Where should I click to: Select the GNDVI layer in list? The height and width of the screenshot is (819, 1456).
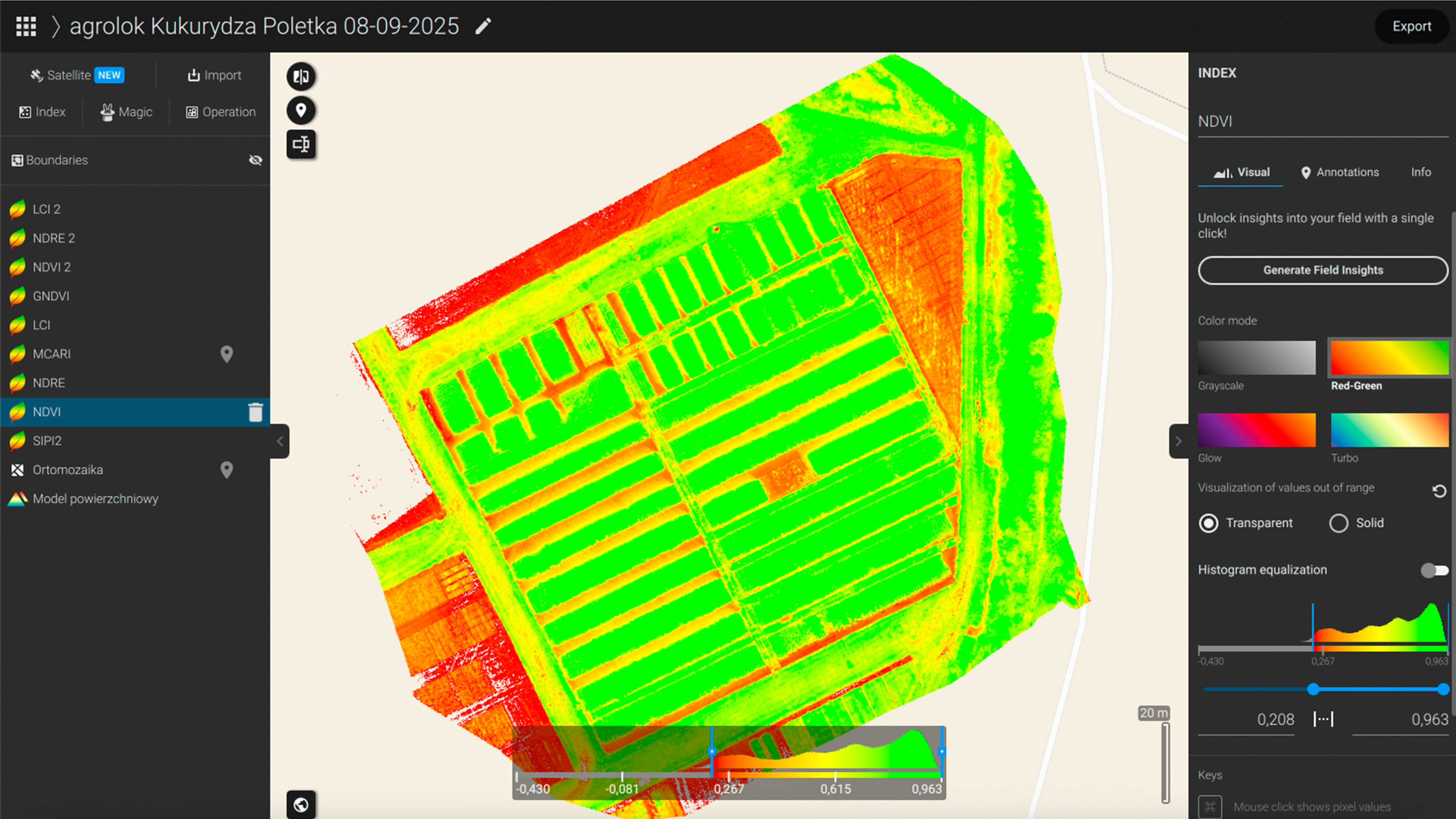point(51,296)
